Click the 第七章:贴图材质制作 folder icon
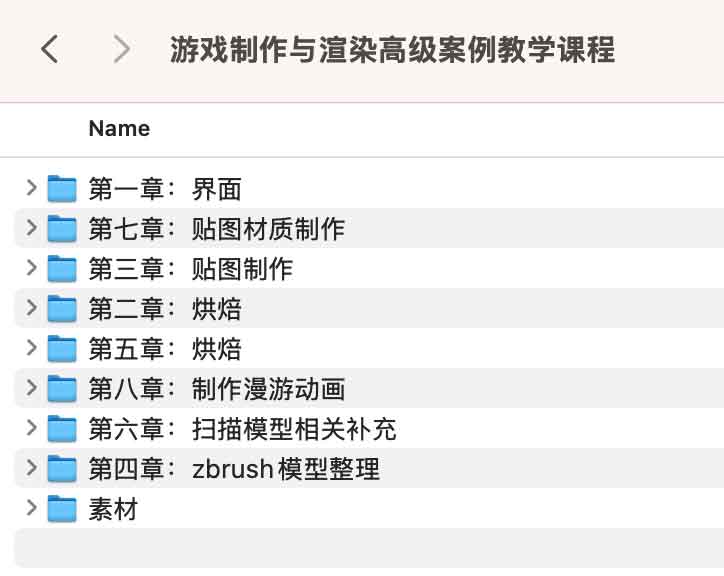 point(63,228)
